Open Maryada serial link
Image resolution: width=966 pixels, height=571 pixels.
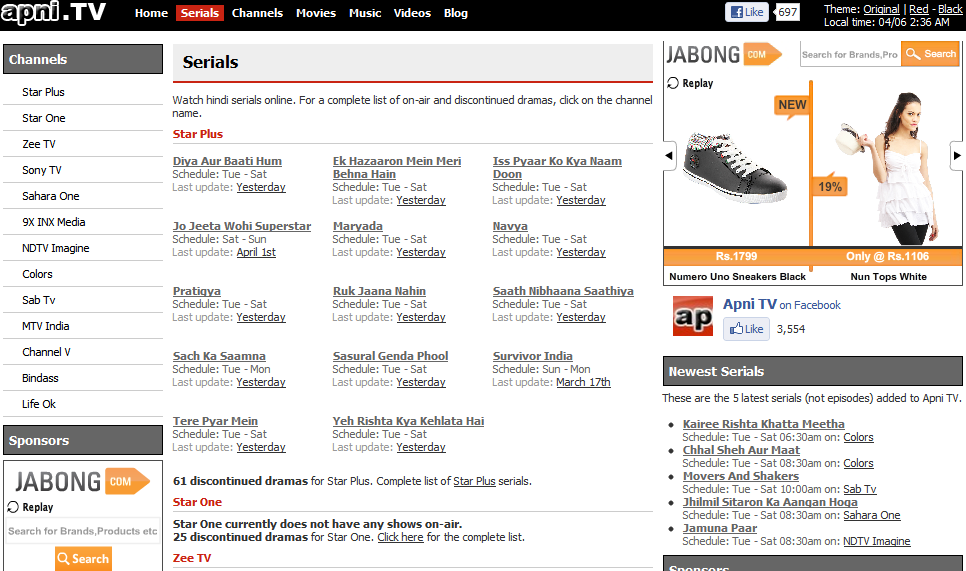(357, 226)
